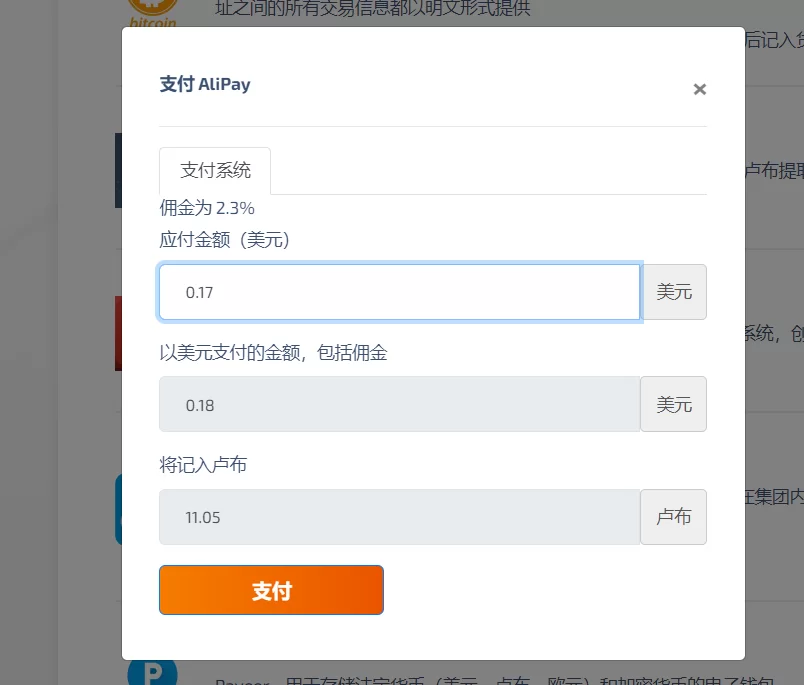Click the 应付金额（美元）label
Image resolution: width=804 pixels, height=685 pixels.
[x=224, y=240]
